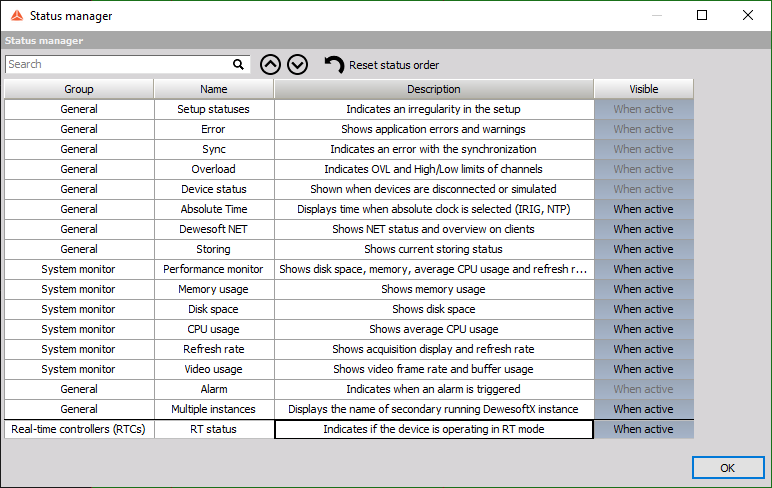
Task: Select the Memory usage name cell
Action: coord(214,290)
